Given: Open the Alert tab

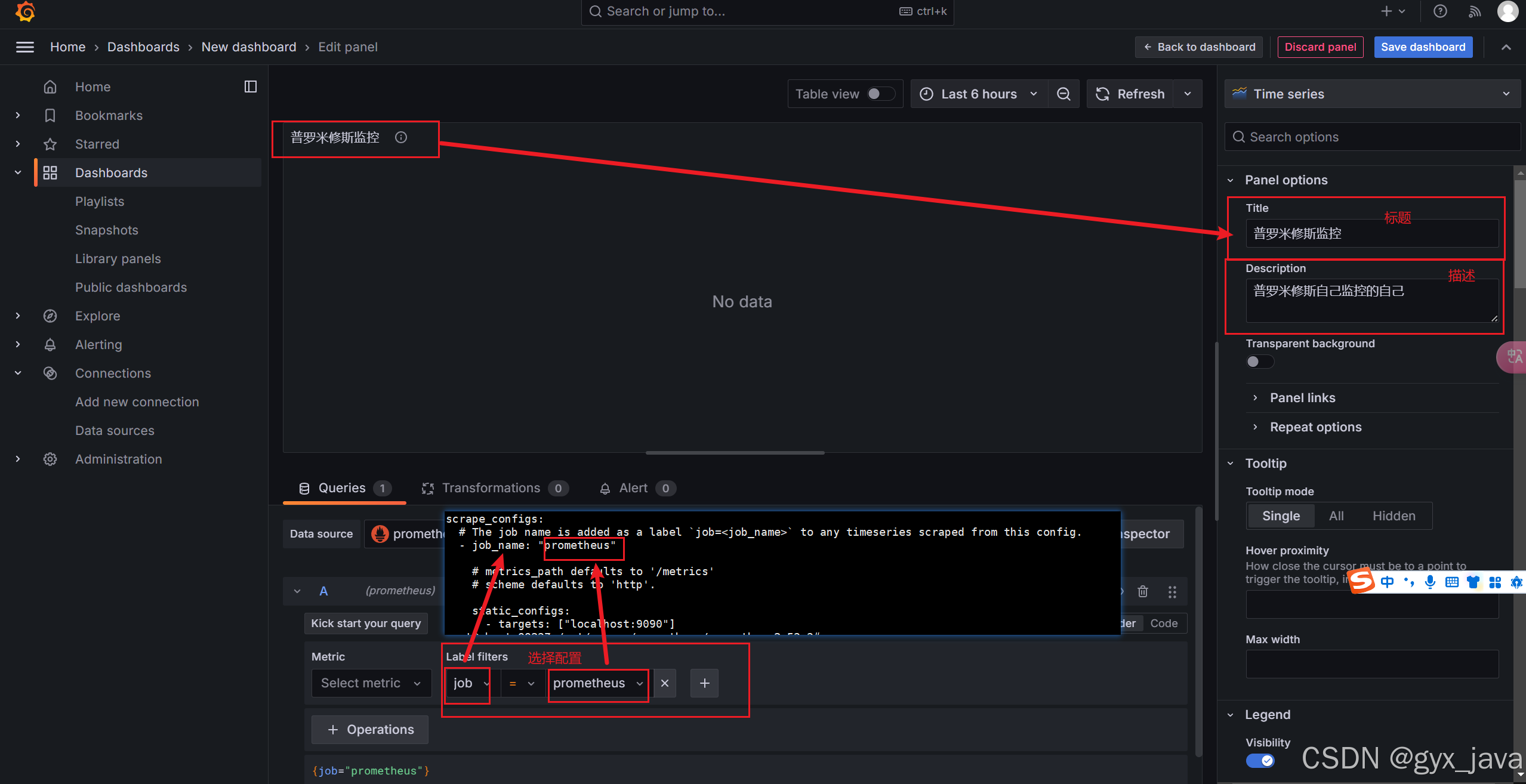Looking at the screenshot, I should (633, 488).
